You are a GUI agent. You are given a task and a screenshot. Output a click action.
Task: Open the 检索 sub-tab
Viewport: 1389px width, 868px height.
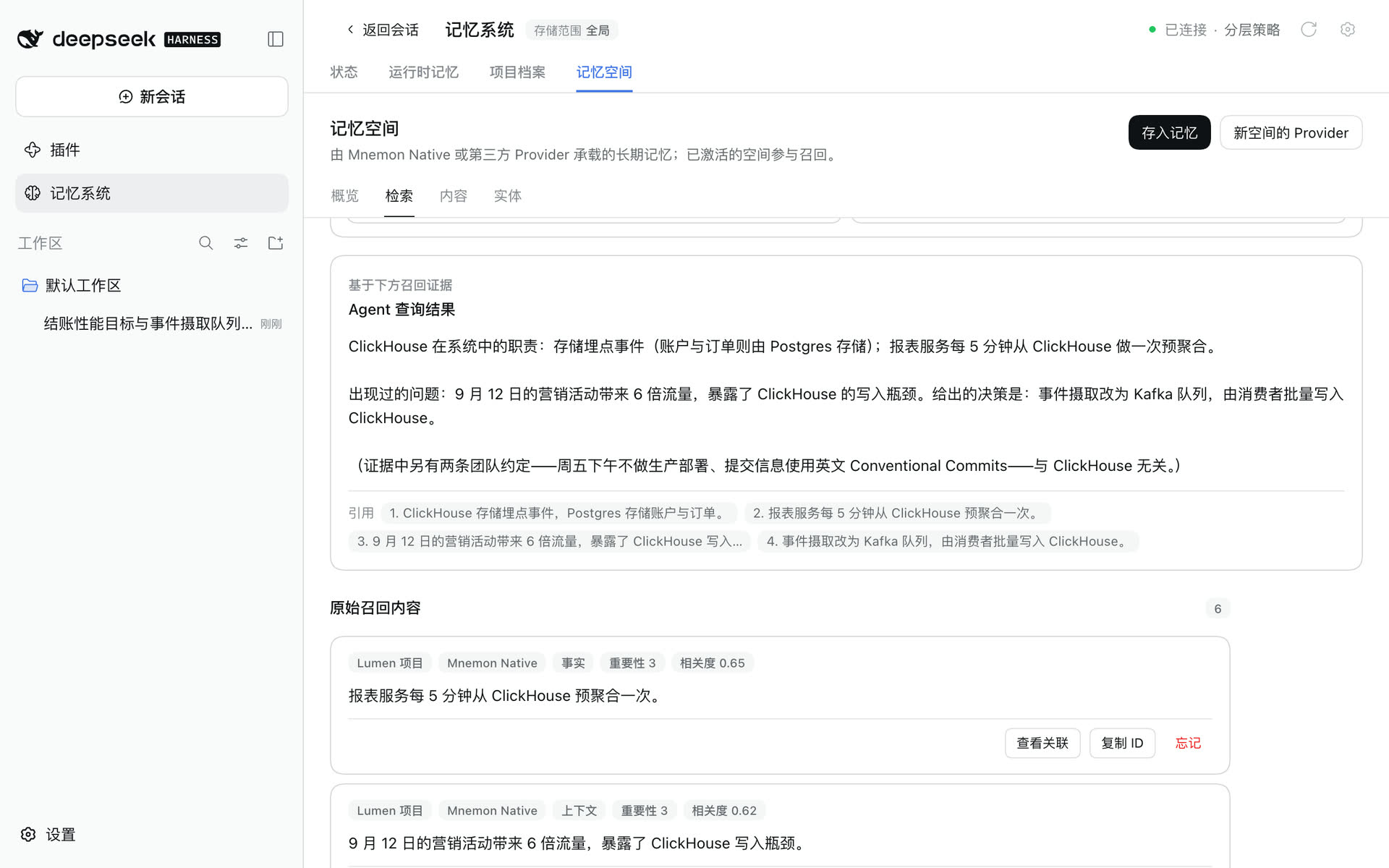(x=399, y=196)
